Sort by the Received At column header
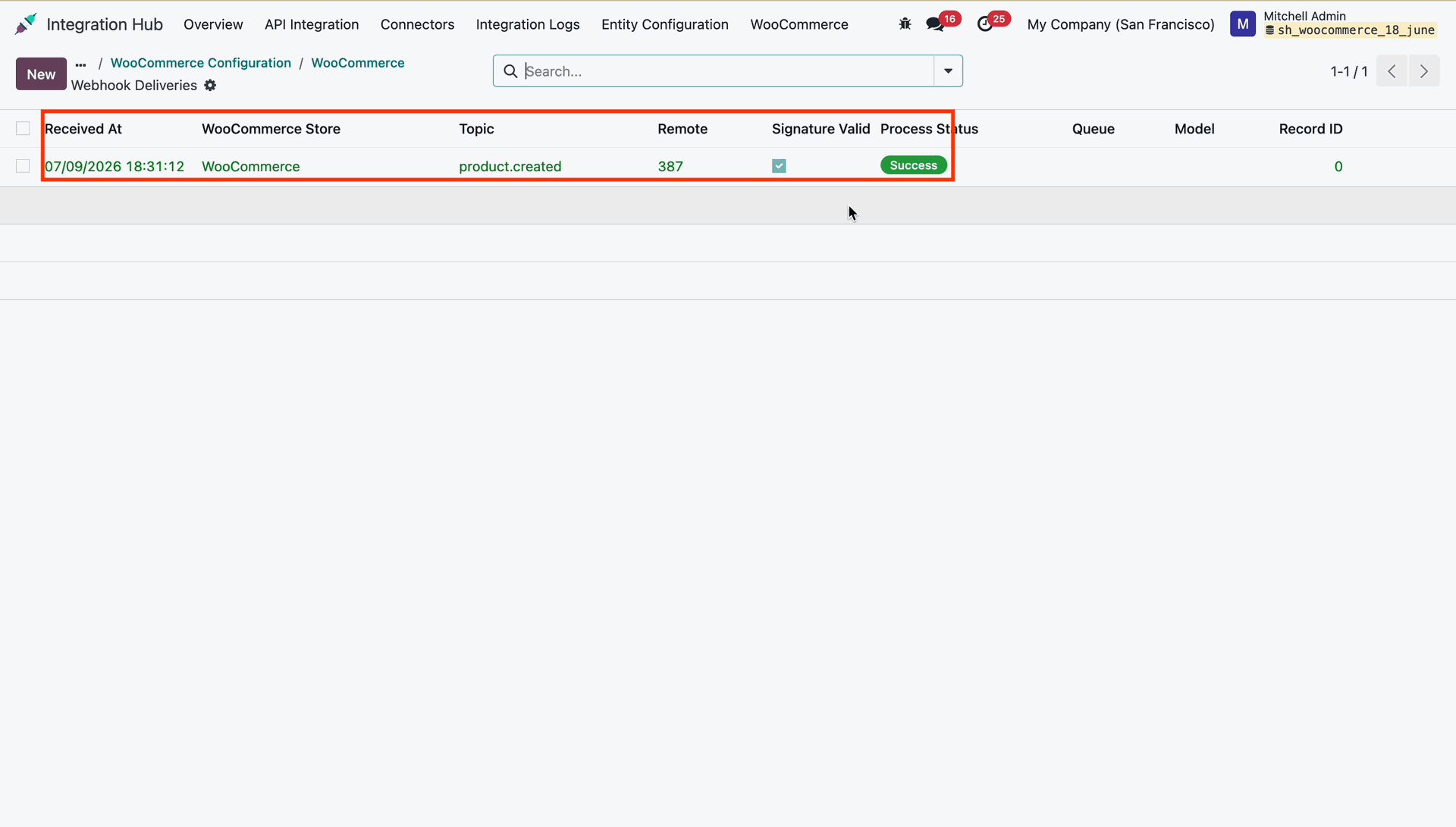This screenshot has height=827, width=1456. click(x=83, y=129)
